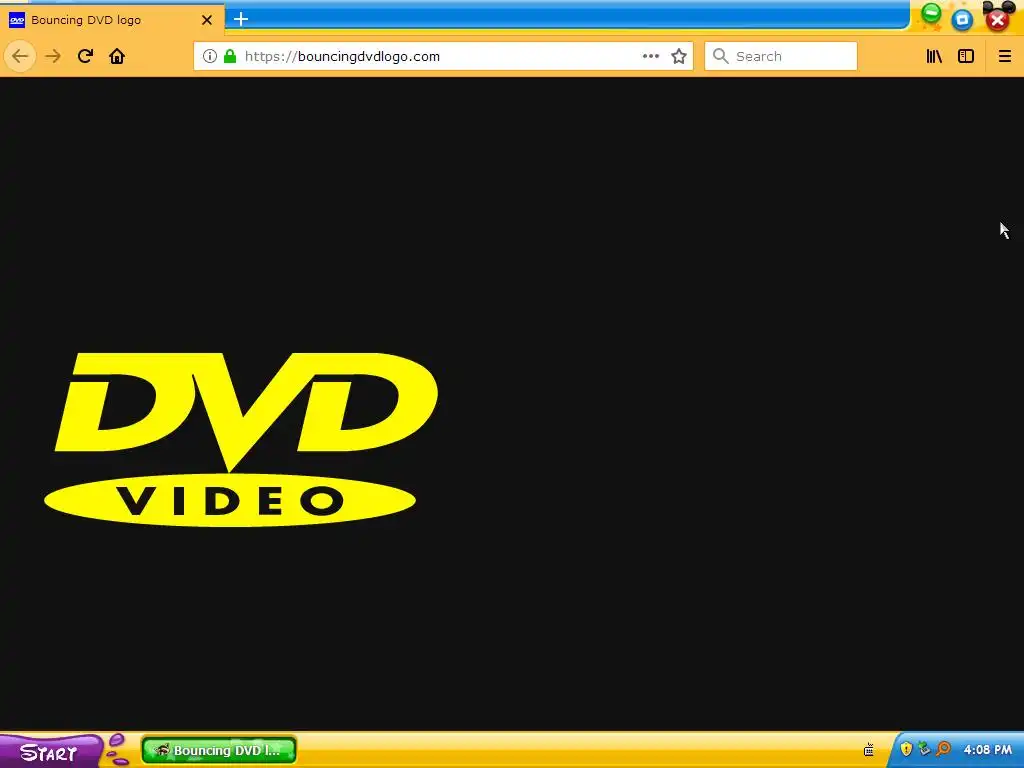Reload the current page
The width and height of the screenshot is (1024, 768).
85,56
